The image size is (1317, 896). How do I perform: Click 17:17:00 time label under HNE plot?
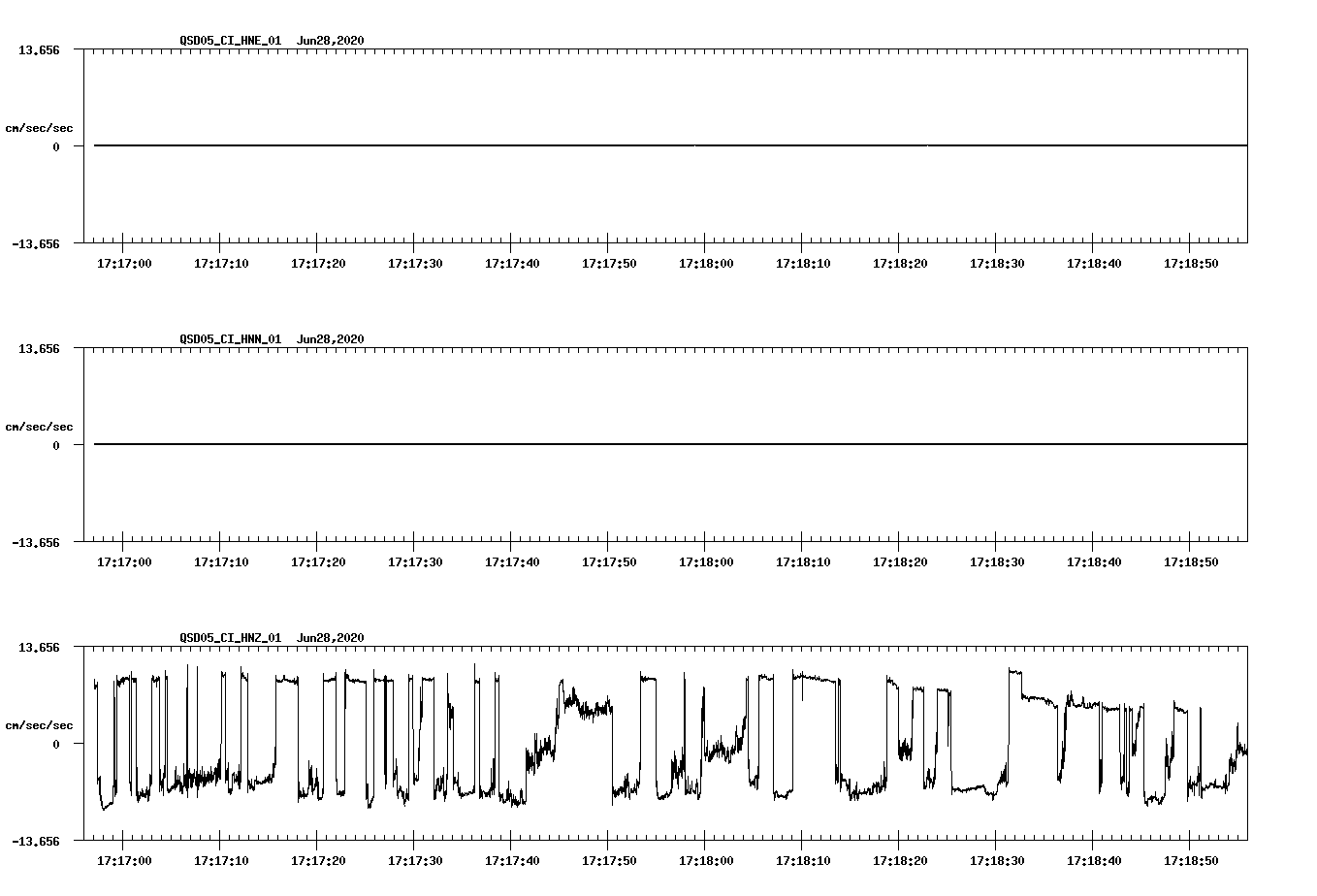point(124,264)
